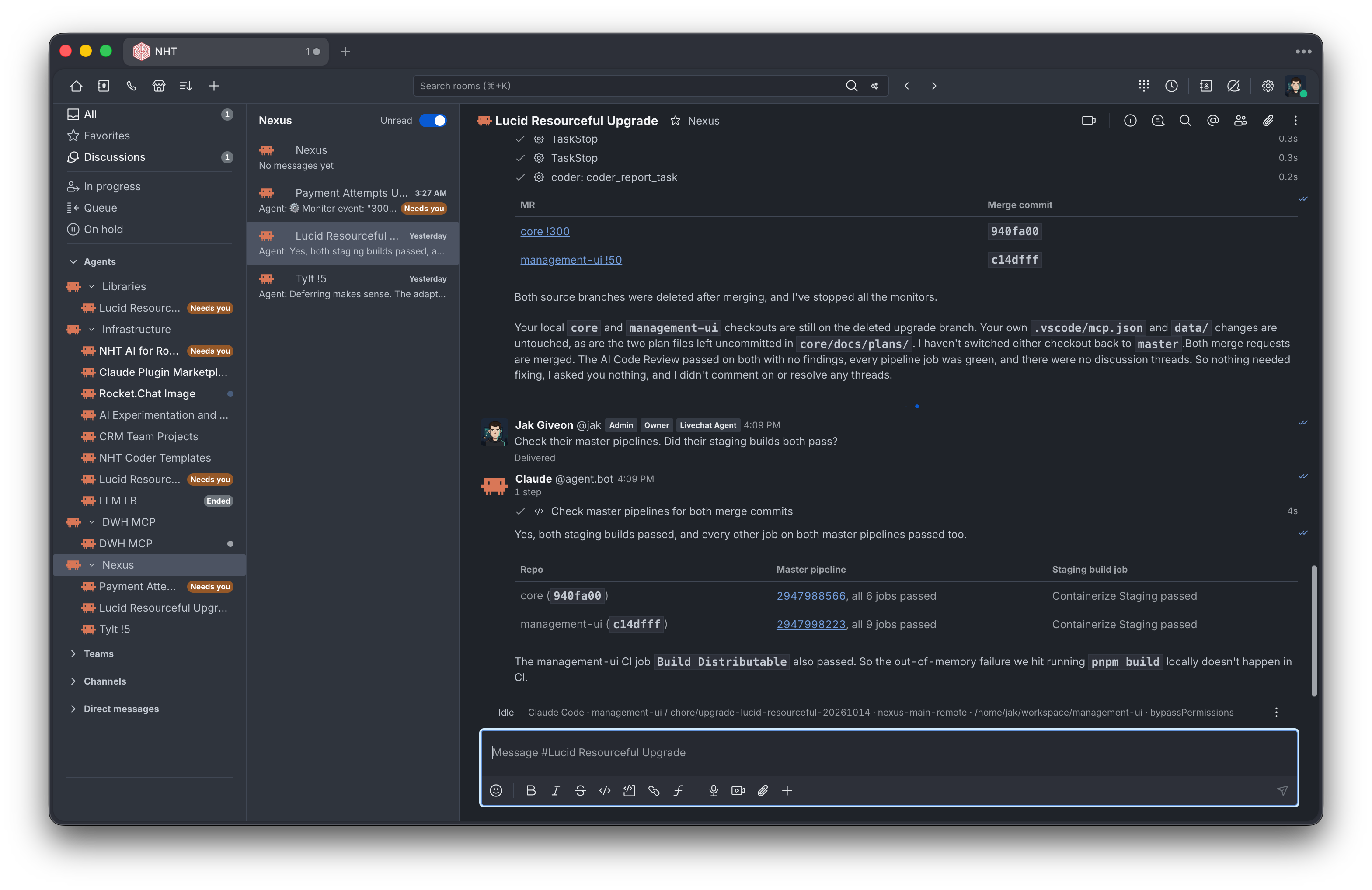
Task: Click the chat message scrollbar
Action: [1314, 631]
